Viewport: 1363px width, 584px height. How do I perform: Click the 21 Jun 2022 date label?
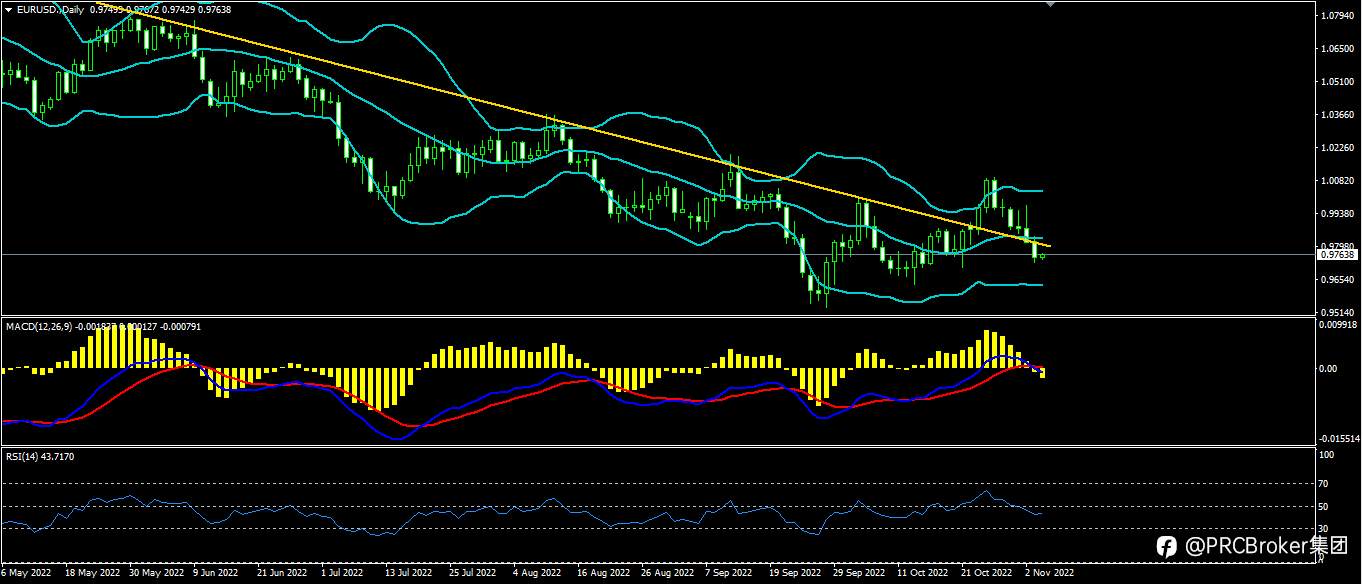280,574
